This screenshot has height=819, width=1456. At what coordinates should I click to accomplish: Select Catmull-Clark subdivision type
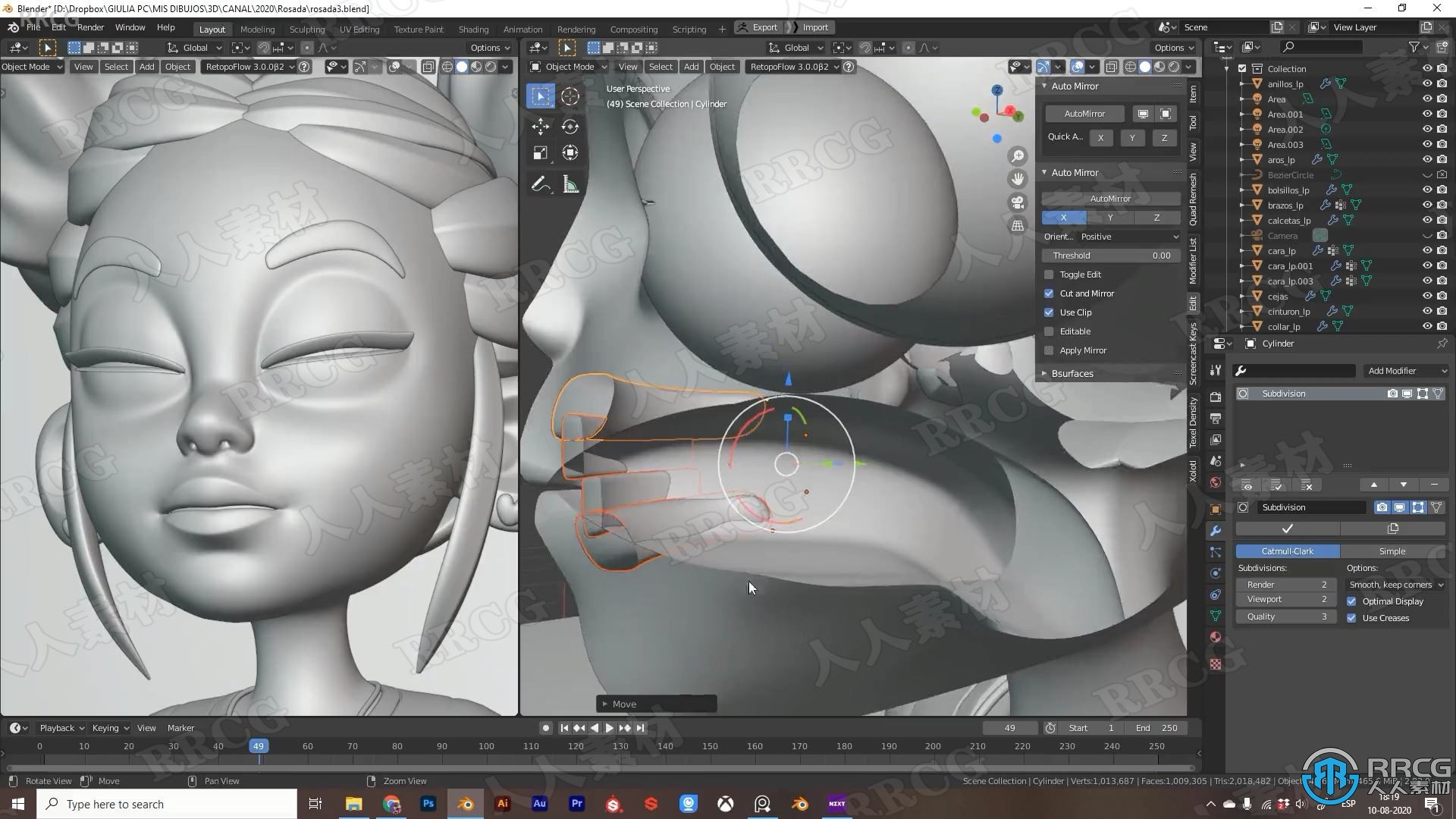pos(1286,551)
